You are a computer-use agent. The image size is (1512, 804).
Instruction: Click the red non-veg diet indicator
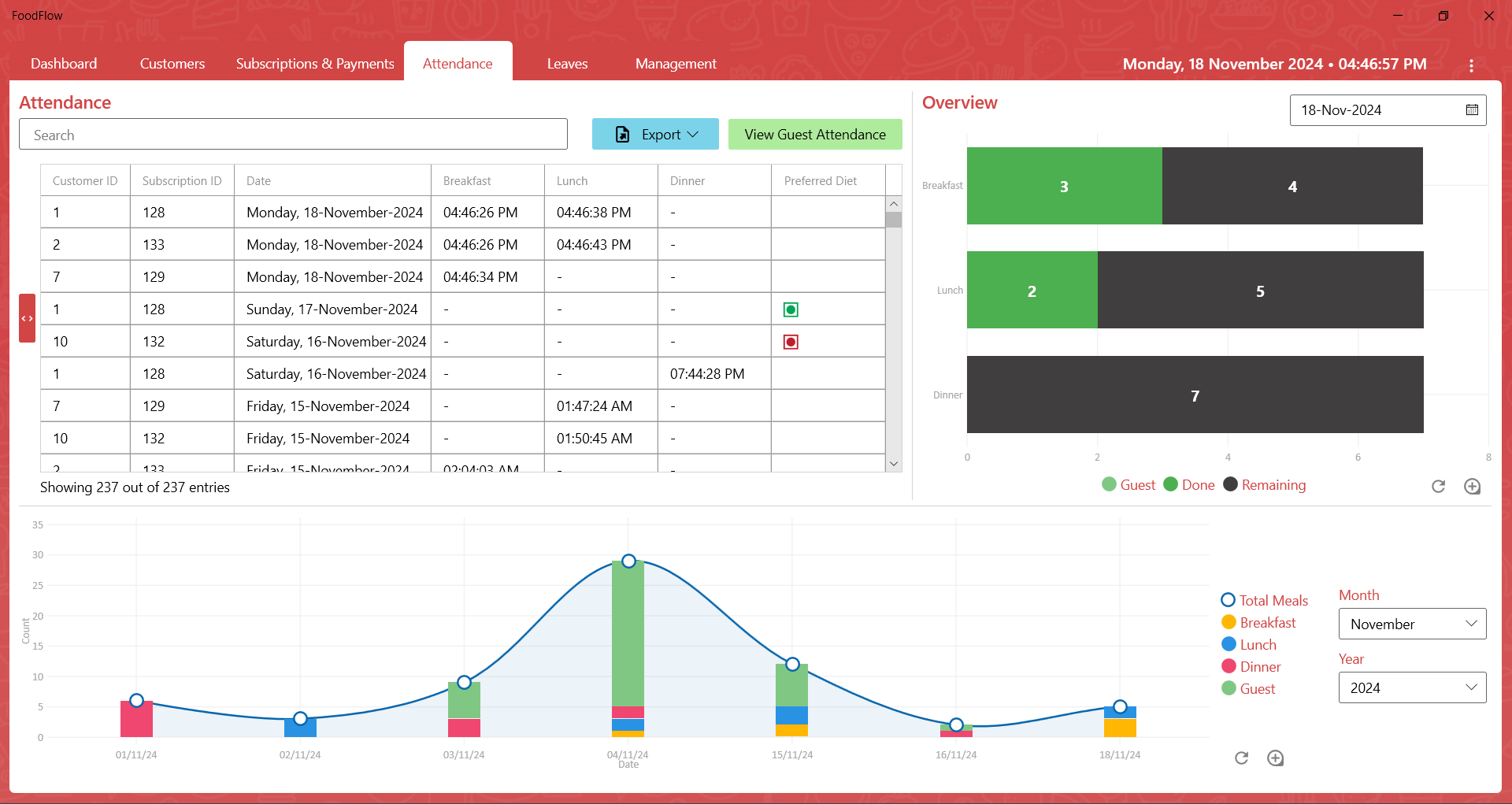click(791, 342)
